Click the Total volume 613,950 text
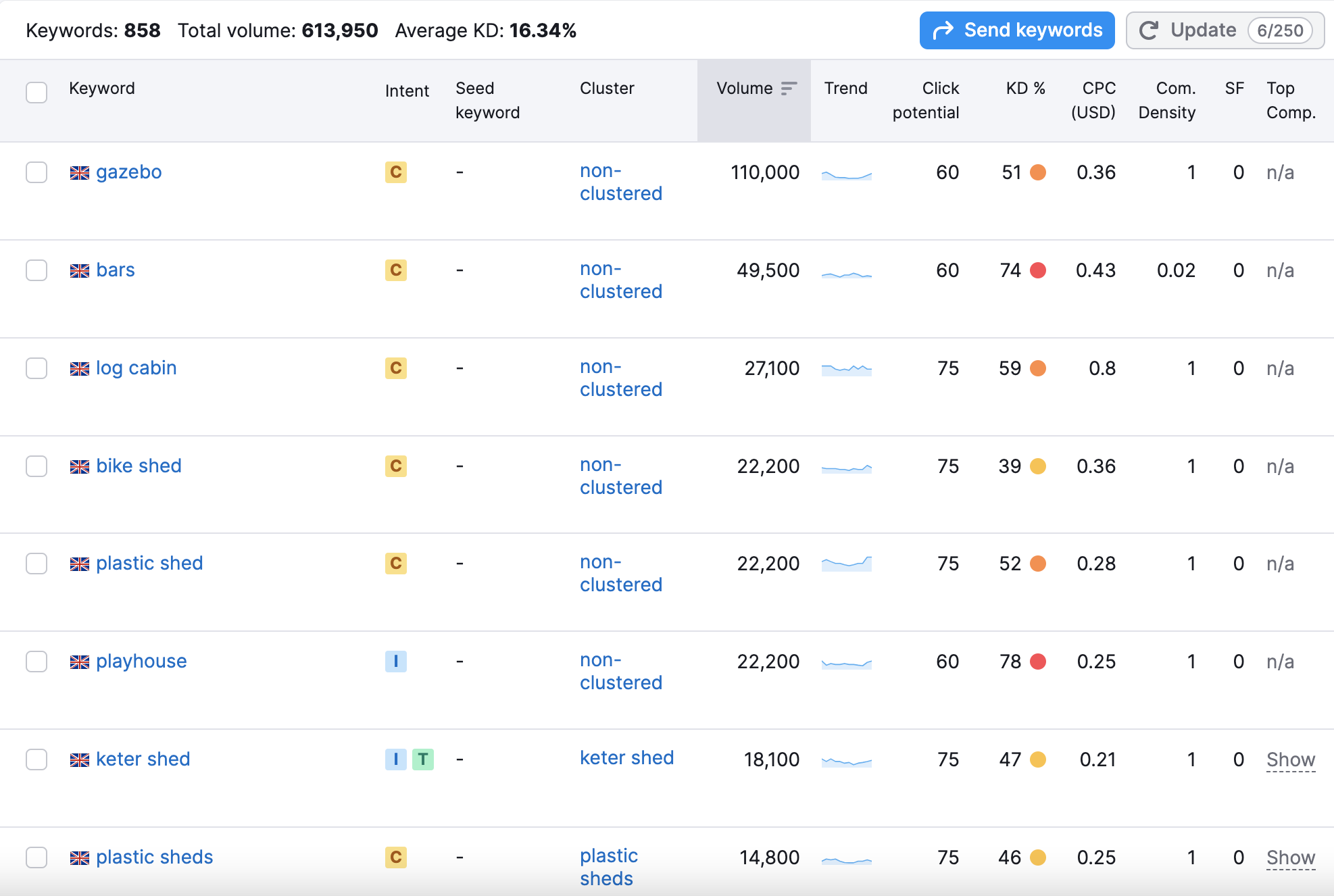Image resolution: width=1334 pixels, height=896 pixels. (x=278, y=30)
